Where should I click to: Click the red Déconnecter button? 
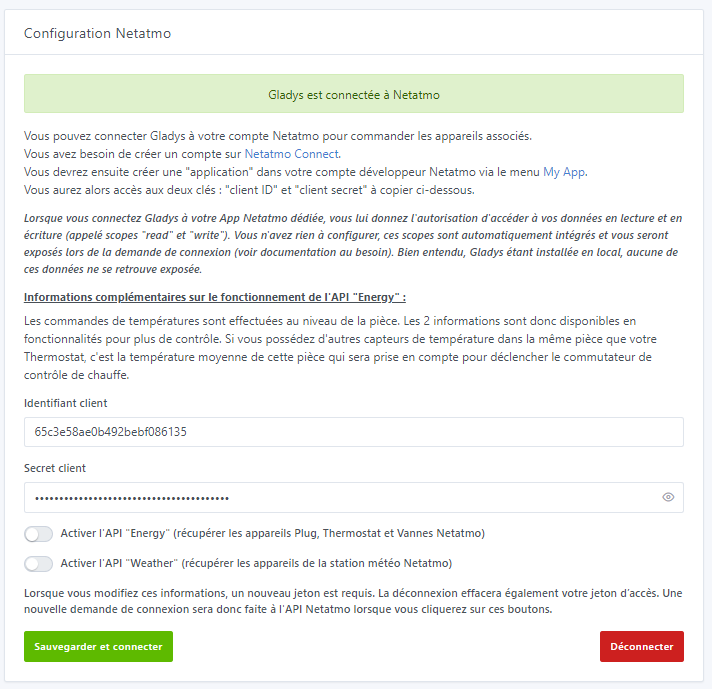tap(641, 646)
